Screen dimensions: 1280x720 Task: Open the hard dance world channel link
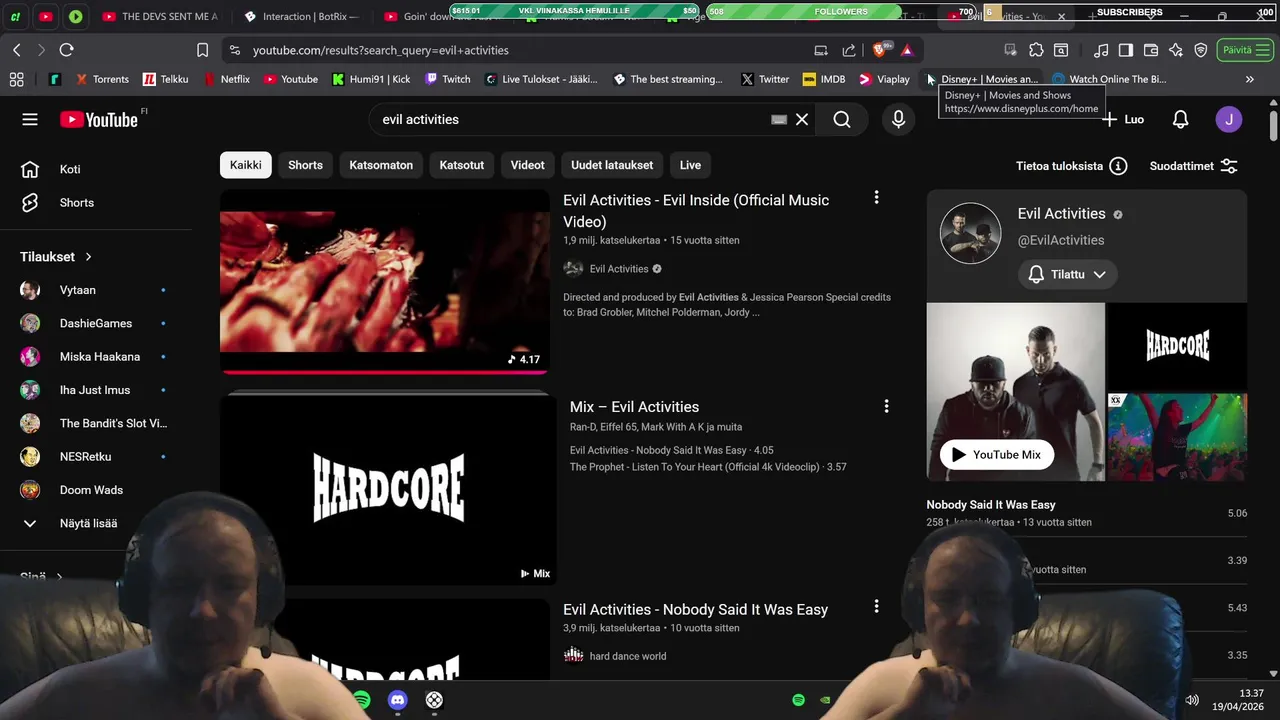[628, 656]
